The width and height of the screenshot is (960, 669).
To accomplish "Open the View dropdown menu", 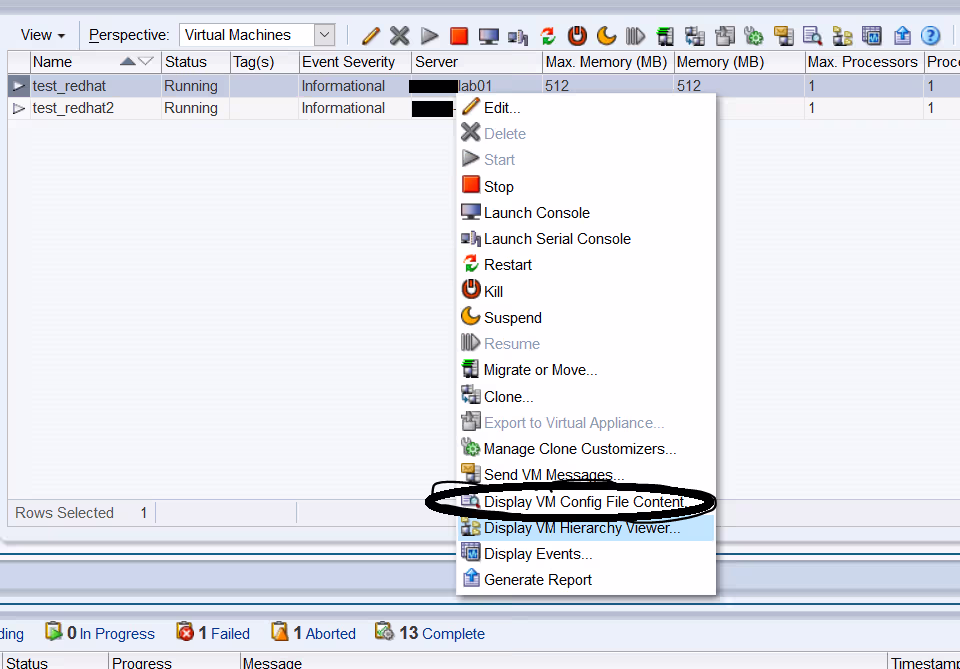I will point(42,35).
